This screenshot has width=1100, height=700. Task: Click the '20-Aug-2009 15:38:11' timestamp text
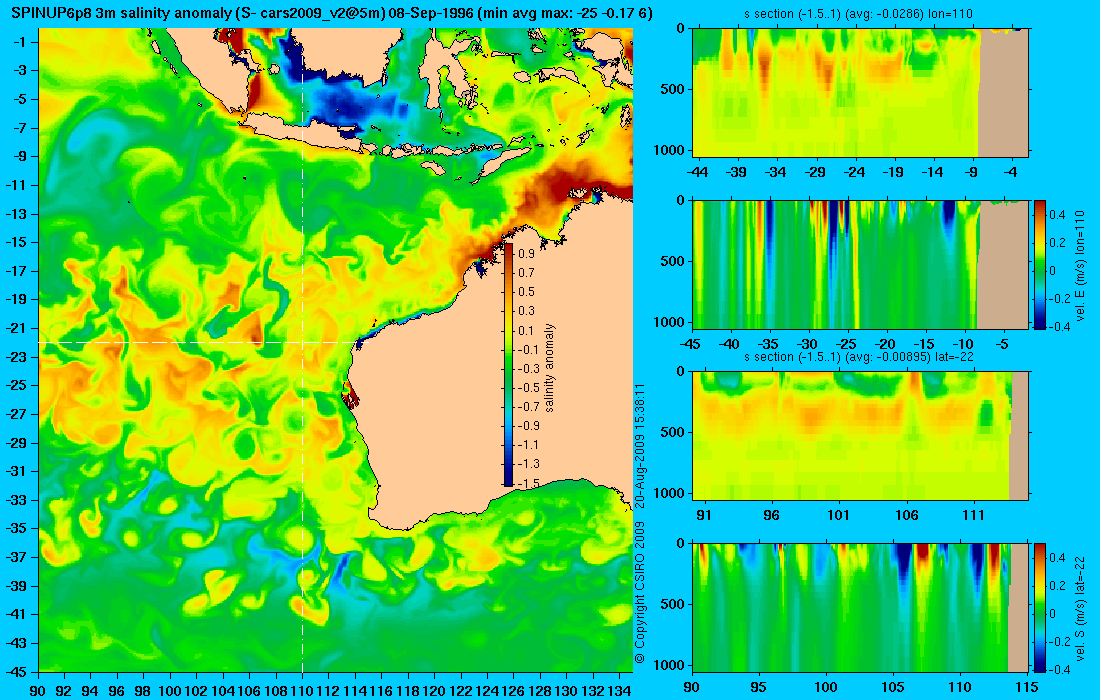pyautogui.click(x=639, y=444)
